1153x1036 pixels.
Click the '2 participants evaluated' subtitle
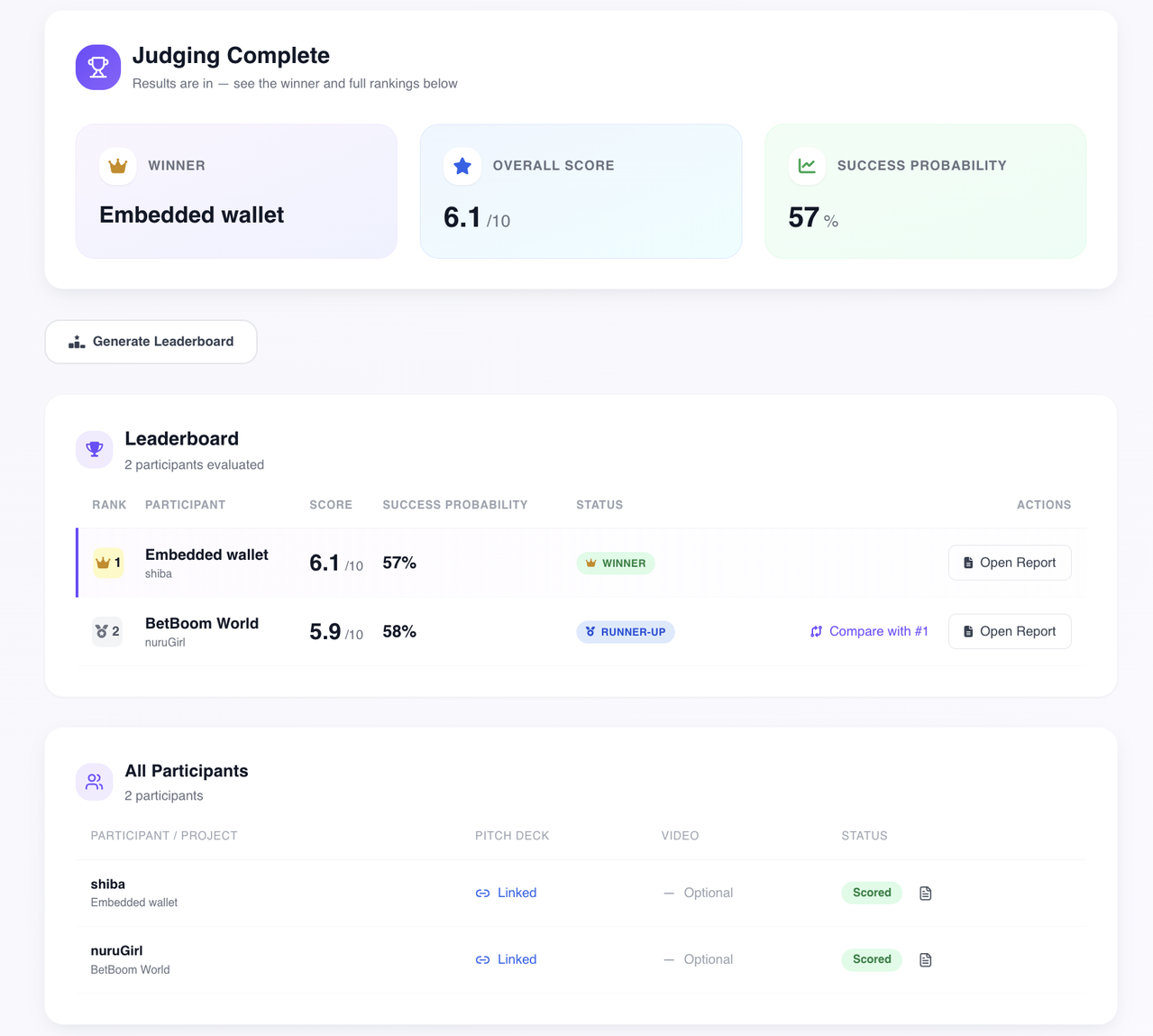point(194,465)
